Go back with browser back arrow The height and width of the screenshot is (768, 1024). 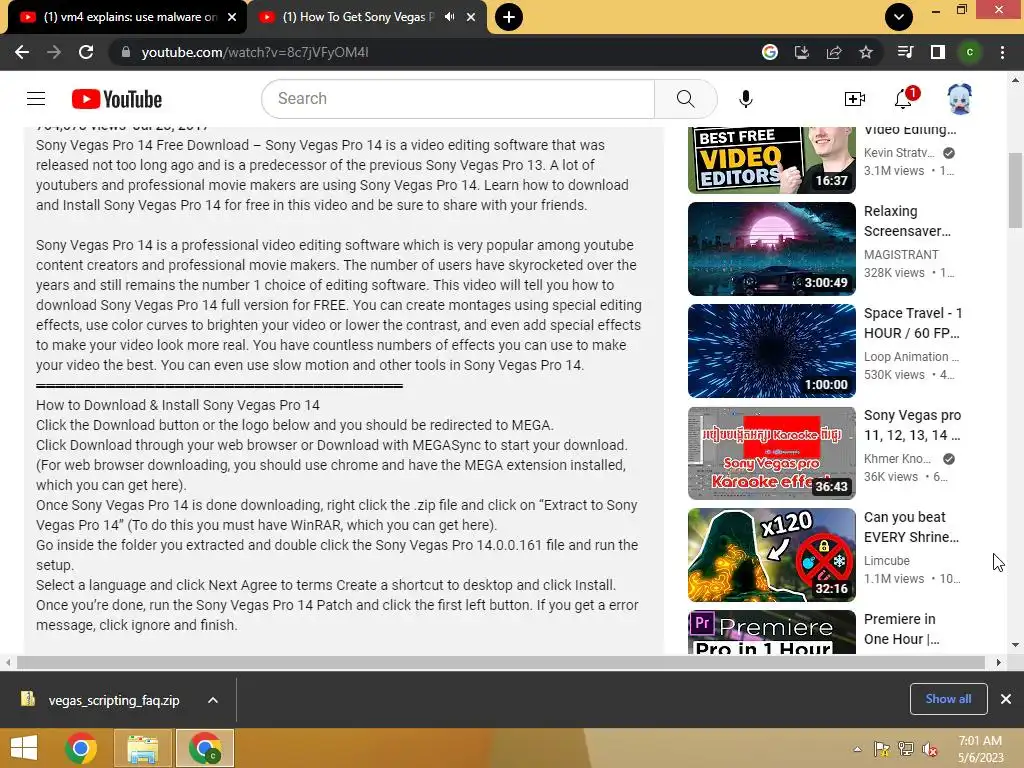22,52
